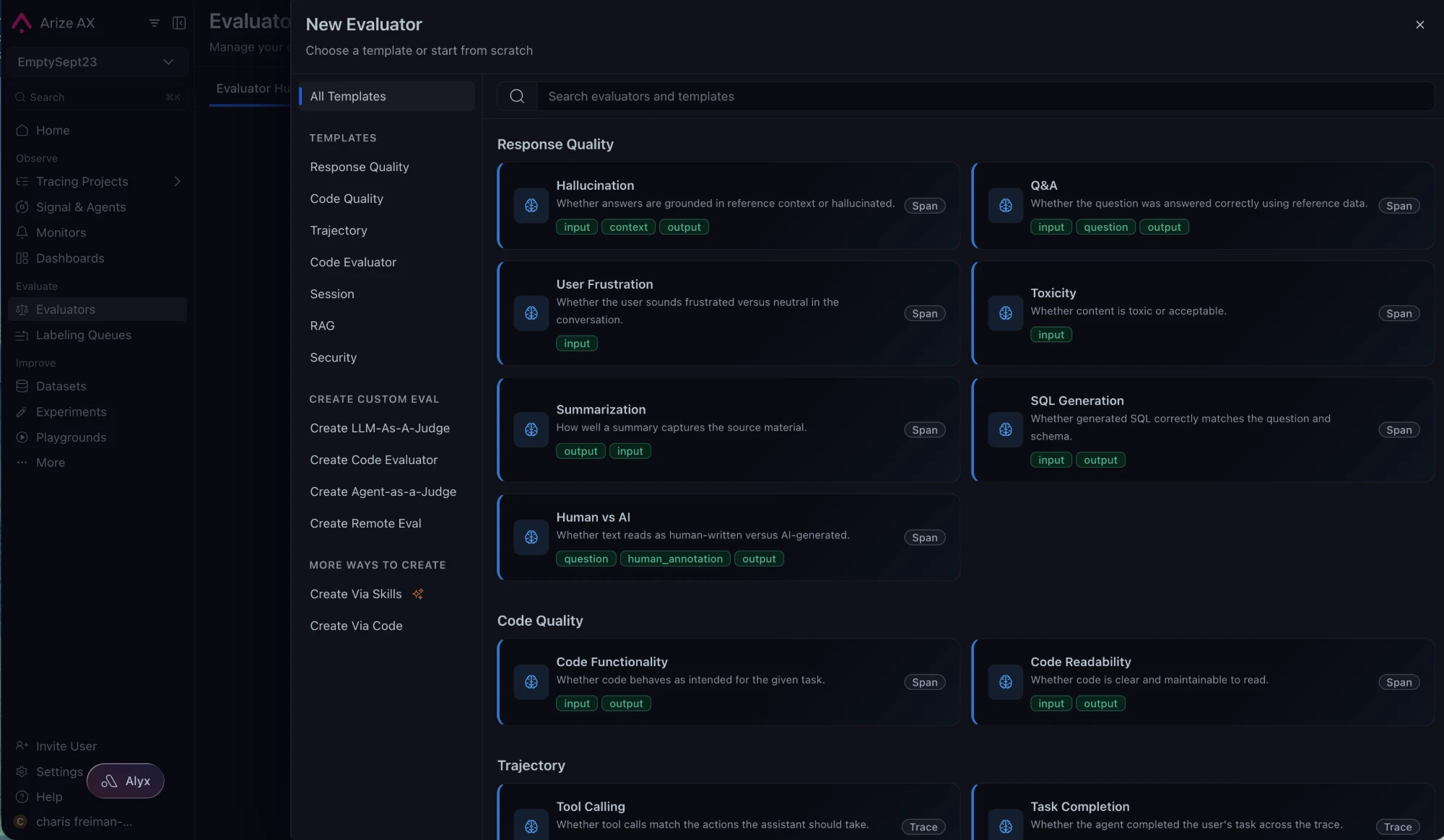Click Create Remote Eval
Viewport: 1444px width, 840px height.
tap(366, 523)
